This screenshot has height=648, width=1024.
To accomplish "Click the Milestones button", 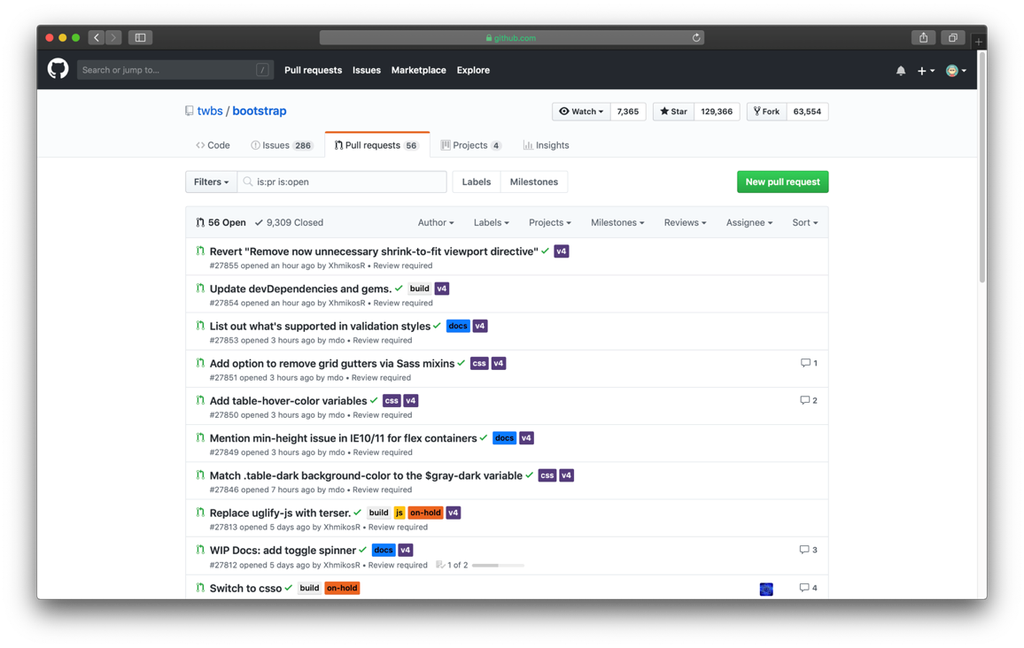I will pos(534,182).
